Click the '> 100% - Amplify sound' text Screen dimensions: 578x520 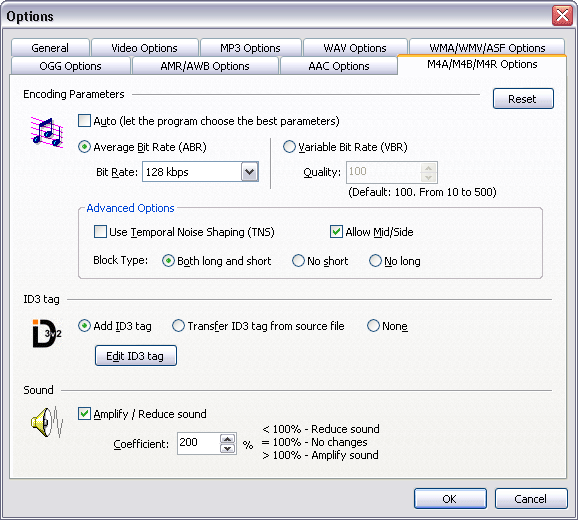coord(320,455)
